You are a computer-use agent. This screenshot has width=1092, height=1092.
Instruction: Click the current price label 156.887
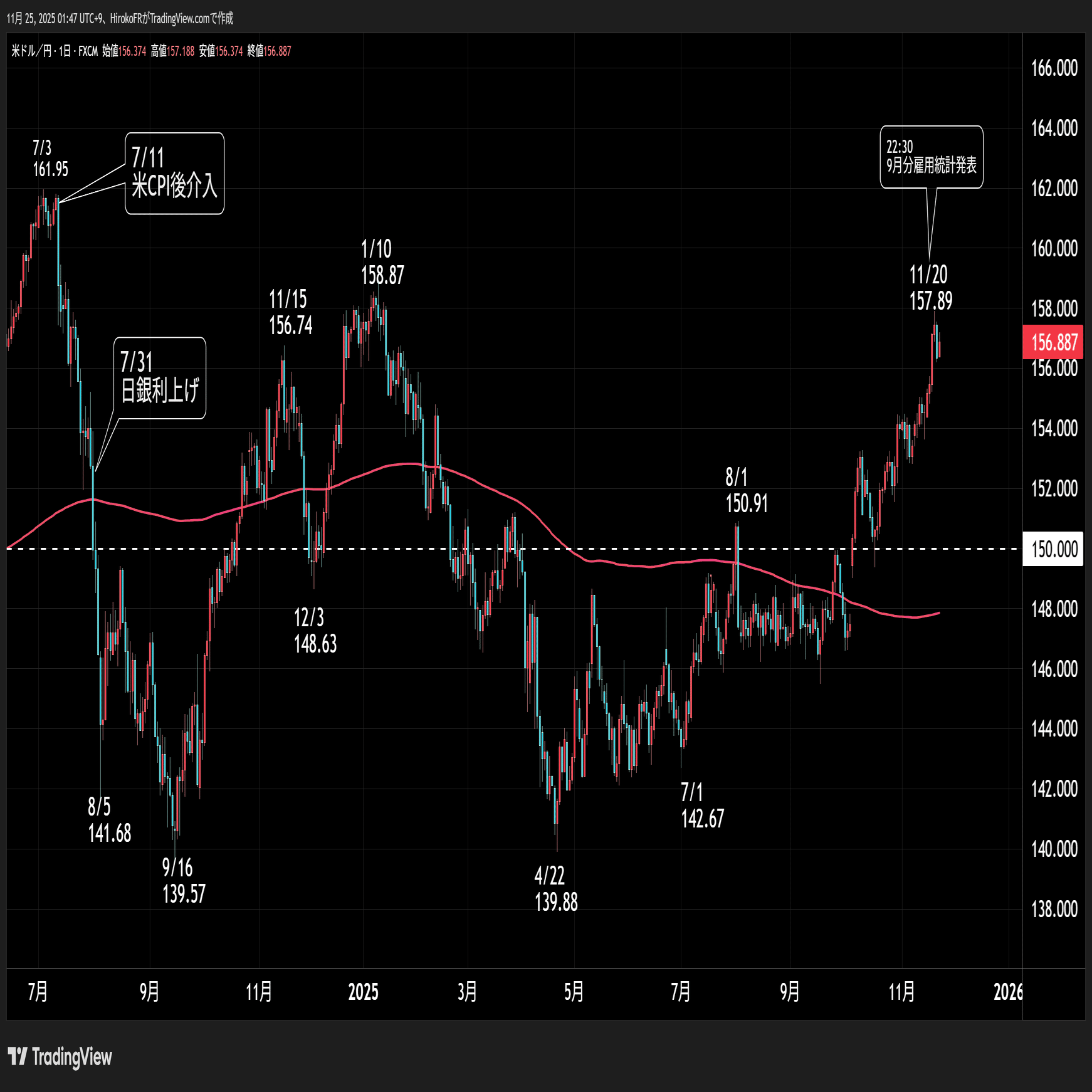pos(1053,342)
